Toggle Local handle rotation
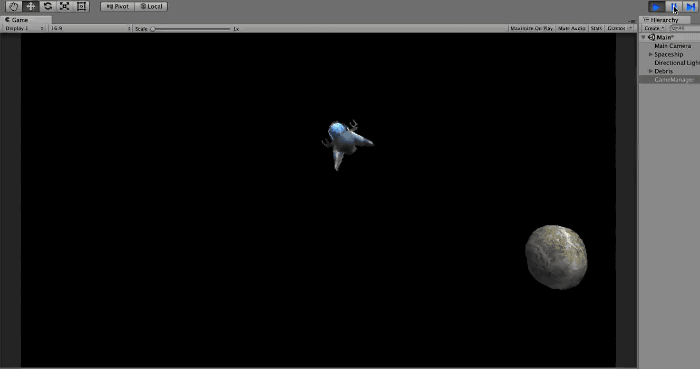700x369 pixels. pos(151,6)
